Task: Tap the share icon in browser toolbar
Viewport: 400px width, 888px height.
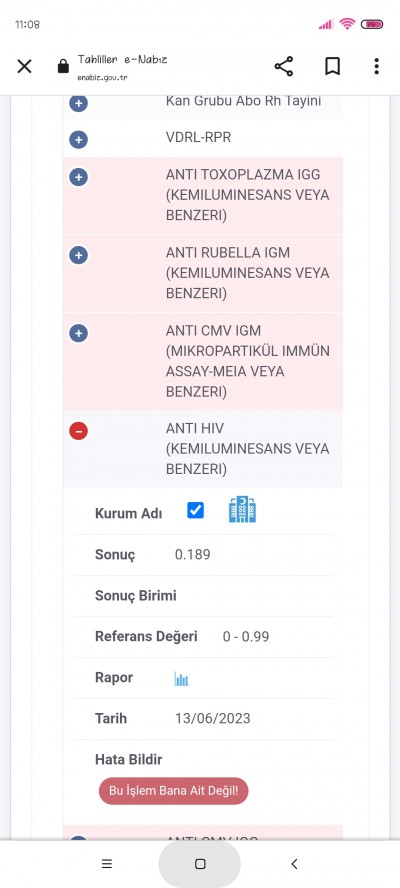Action: [x=284, y=66]
